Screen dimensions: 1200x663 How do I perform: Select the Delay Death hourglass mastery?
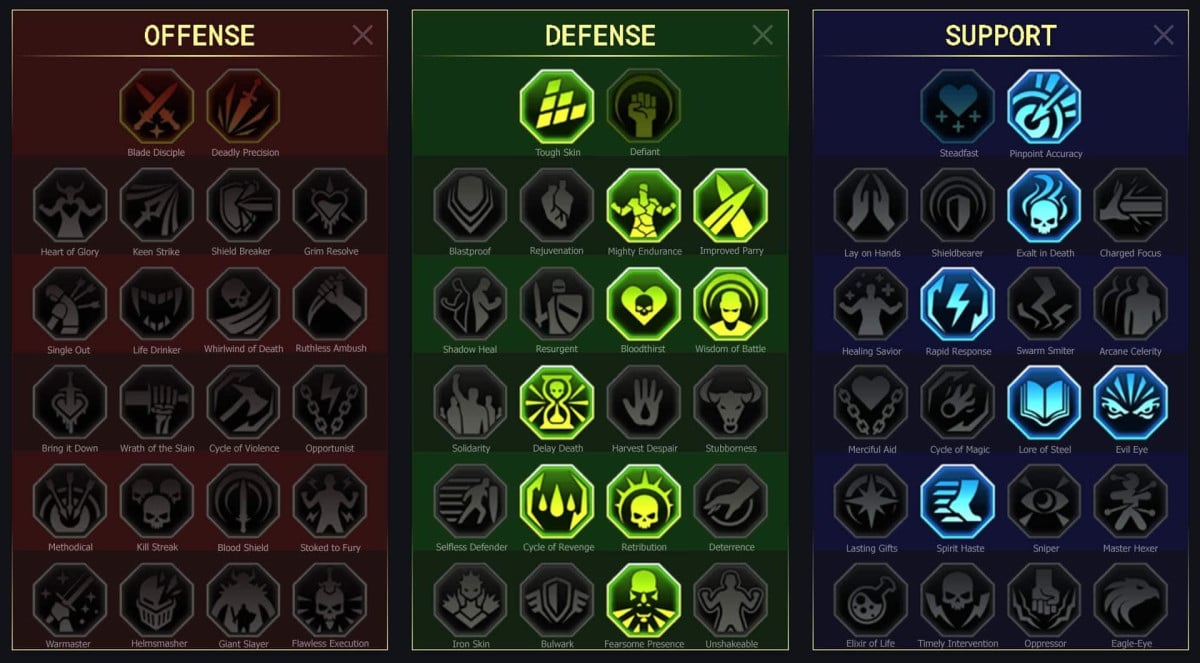click(557, 403)
